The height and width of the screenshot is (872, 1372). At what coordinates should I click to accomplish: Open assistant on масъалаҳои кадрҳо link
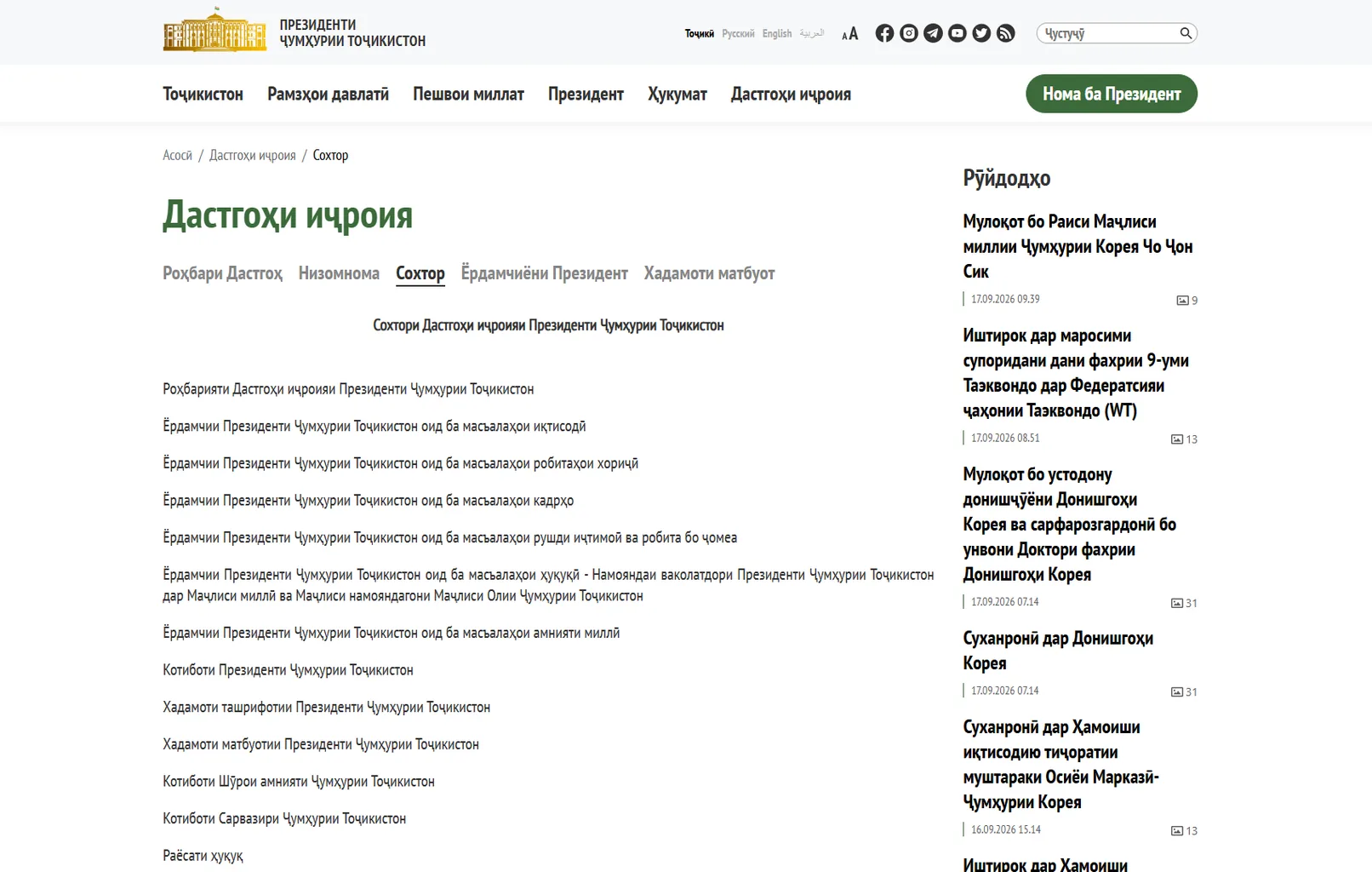coord(369,501)
